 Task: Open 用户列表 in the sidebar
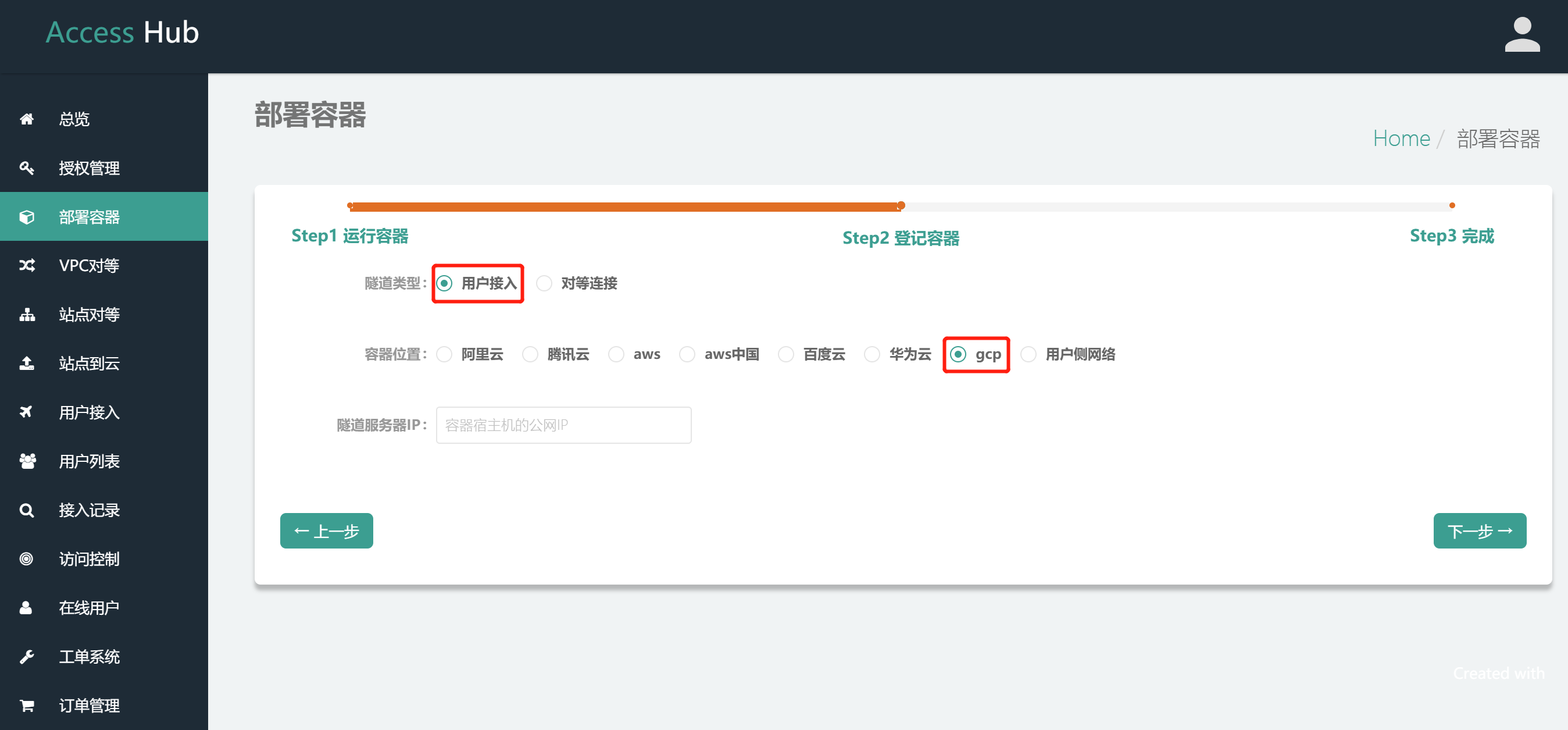pos(104,461)
